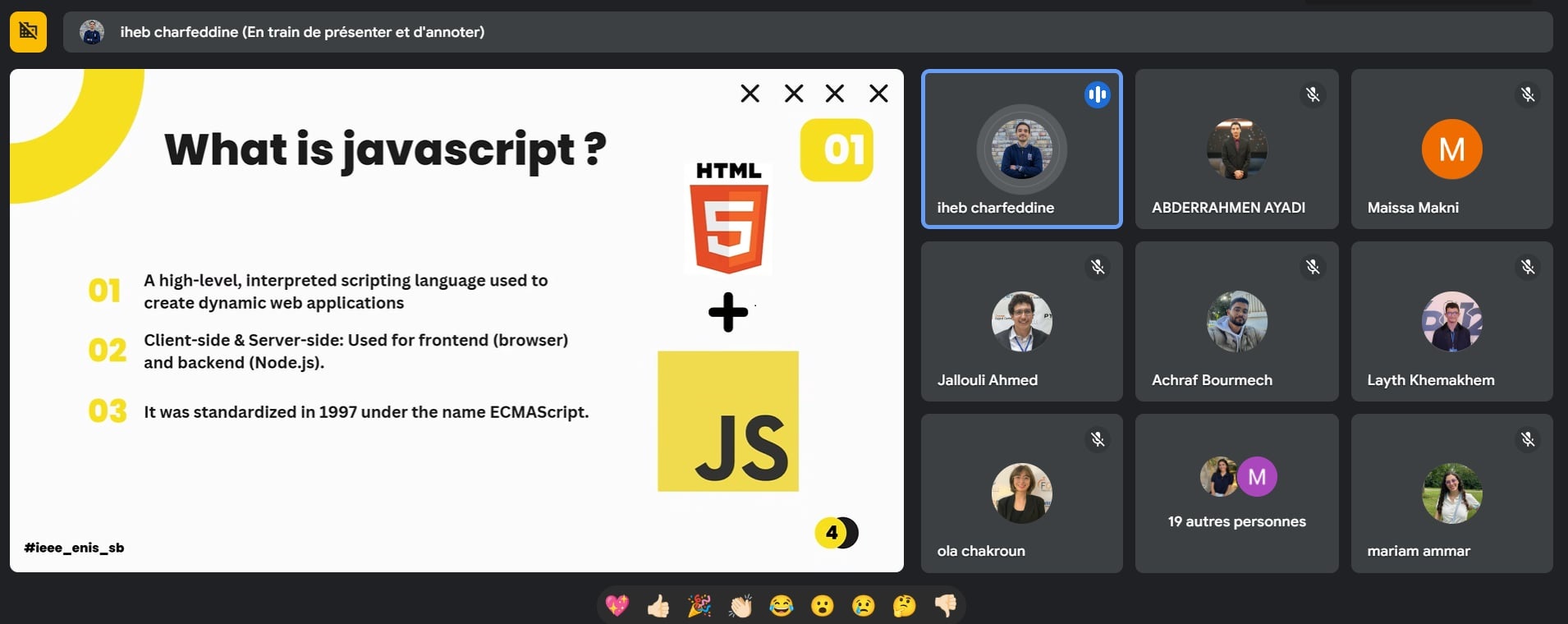Send the crying face reaction
Viewport: 1568px width, 624px height.
point(863,606)
